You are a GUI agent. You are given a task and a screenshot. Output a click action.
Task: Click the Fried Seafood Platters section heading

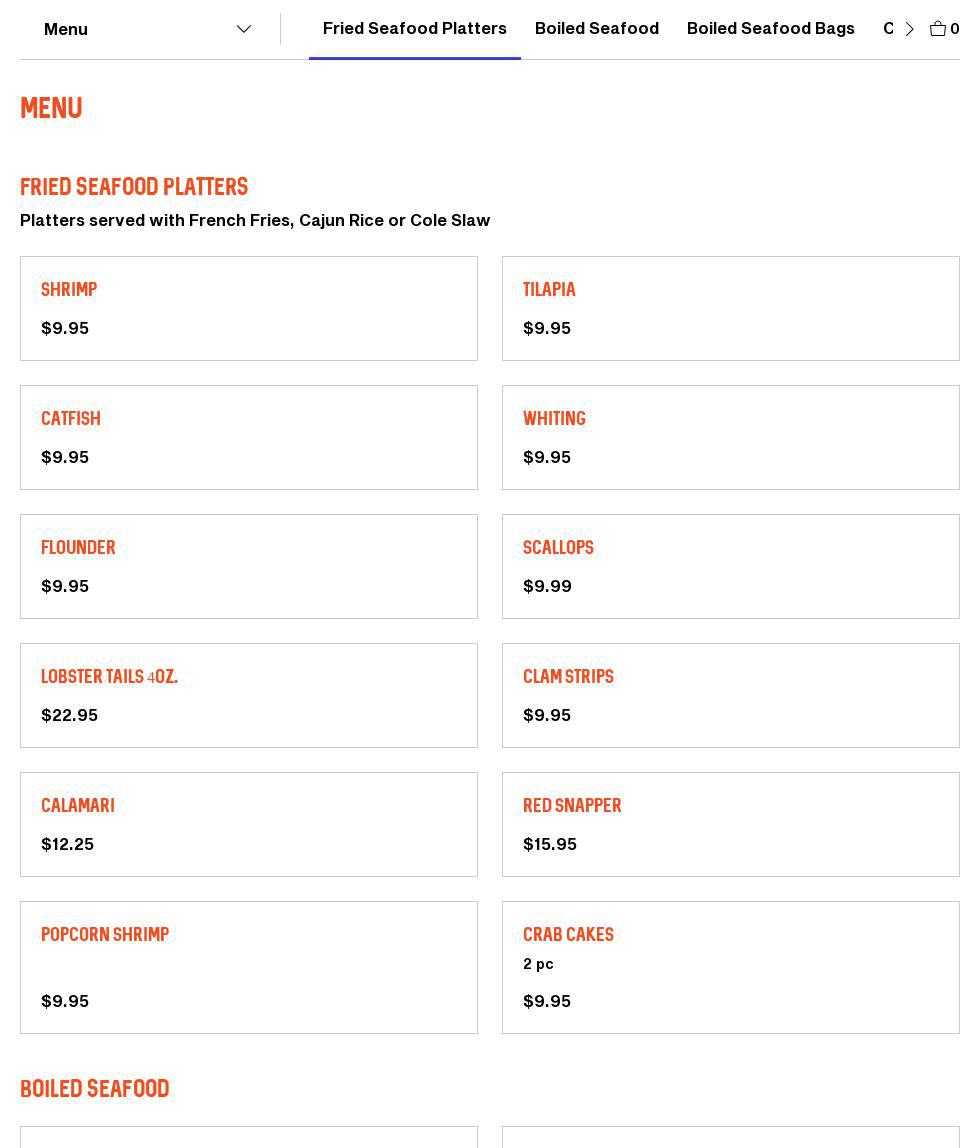click(x=134, y=187)
